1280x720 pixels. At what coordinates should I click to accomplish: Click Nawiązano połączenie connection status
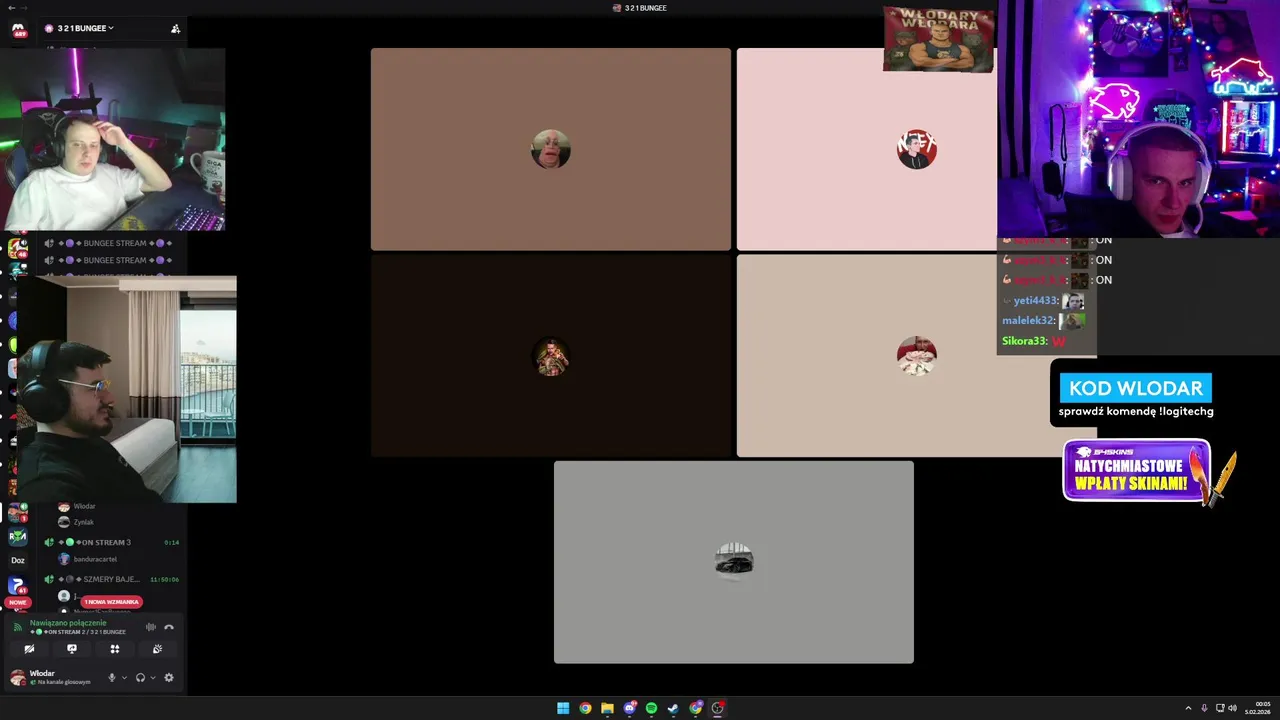(68, 622)
